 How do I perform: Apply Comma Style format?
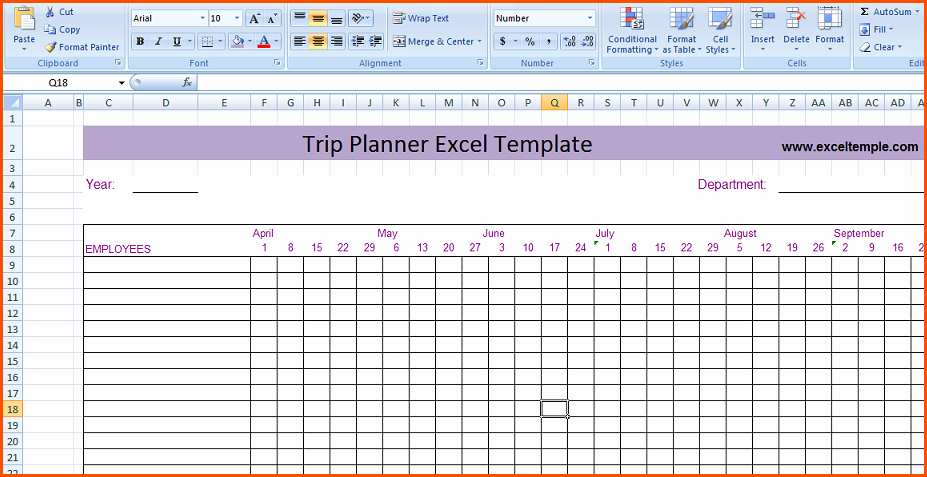pos(548,41)
